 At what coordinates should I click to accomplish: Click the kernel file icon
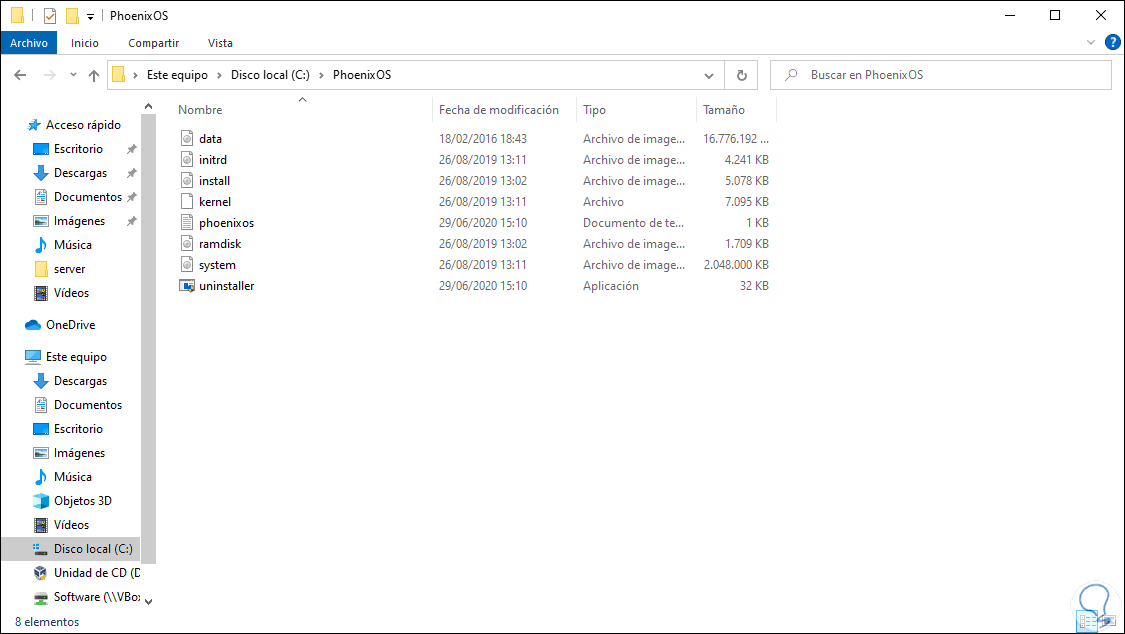tap(187, 202)
